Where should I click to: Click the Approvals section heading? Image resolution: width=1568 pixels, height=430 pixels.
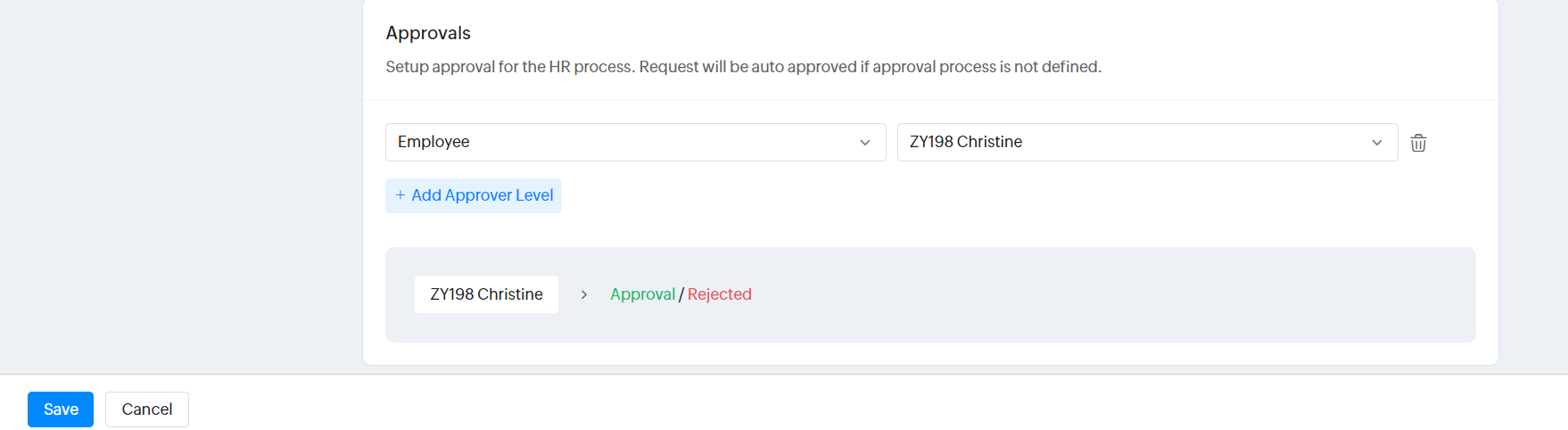pyautogui.click(x=428, y=33)
